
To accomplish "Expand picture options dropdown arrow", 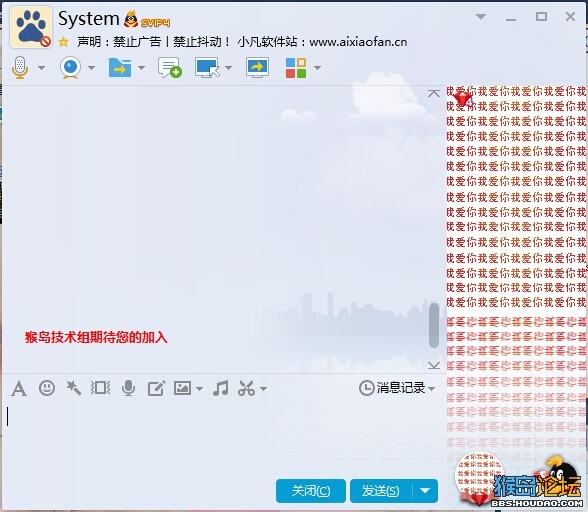I will [x=200, y=389].
